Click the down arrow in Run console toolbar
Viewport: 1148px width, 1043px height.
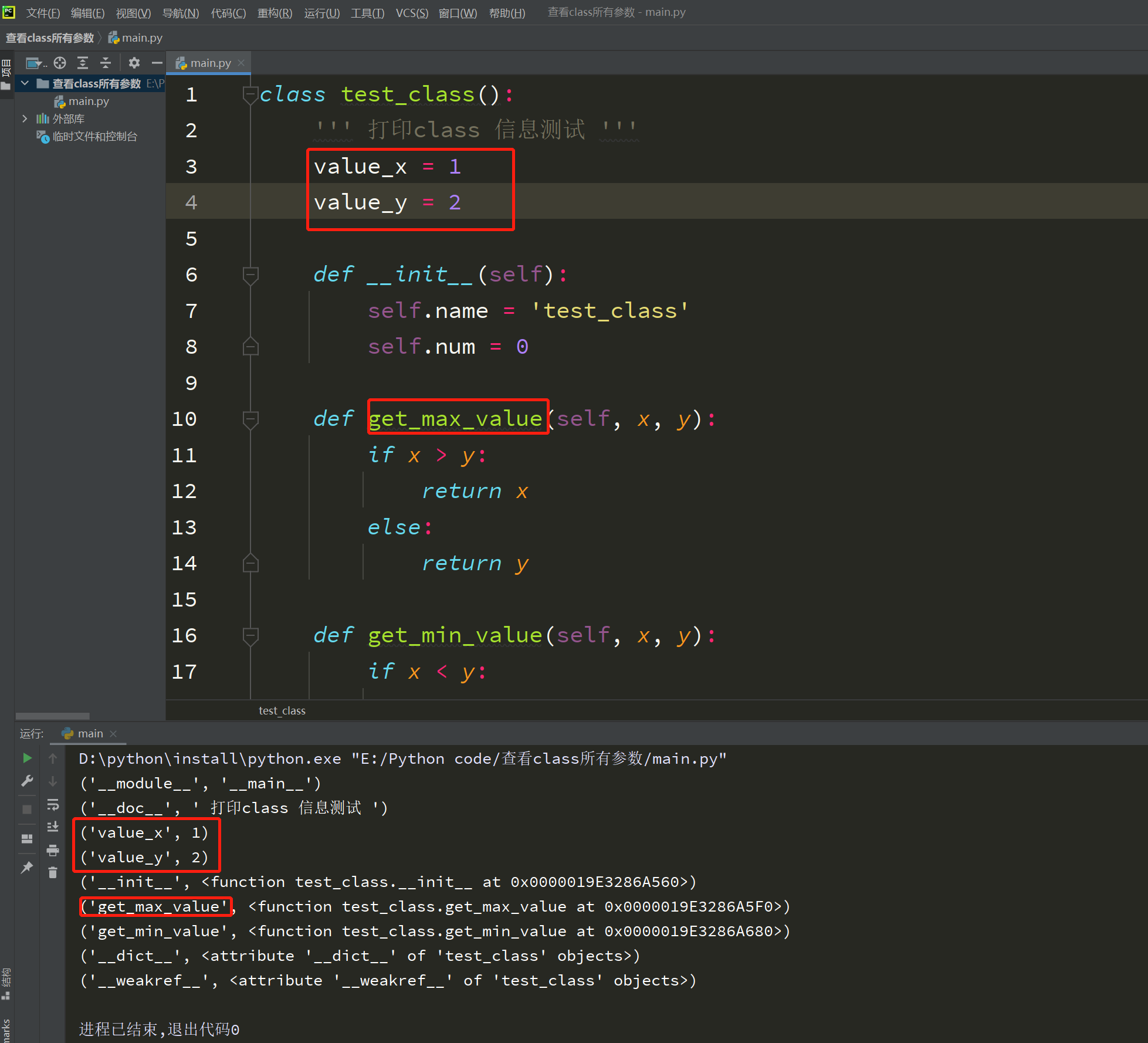pyautogui.click(x=53, y=781)
